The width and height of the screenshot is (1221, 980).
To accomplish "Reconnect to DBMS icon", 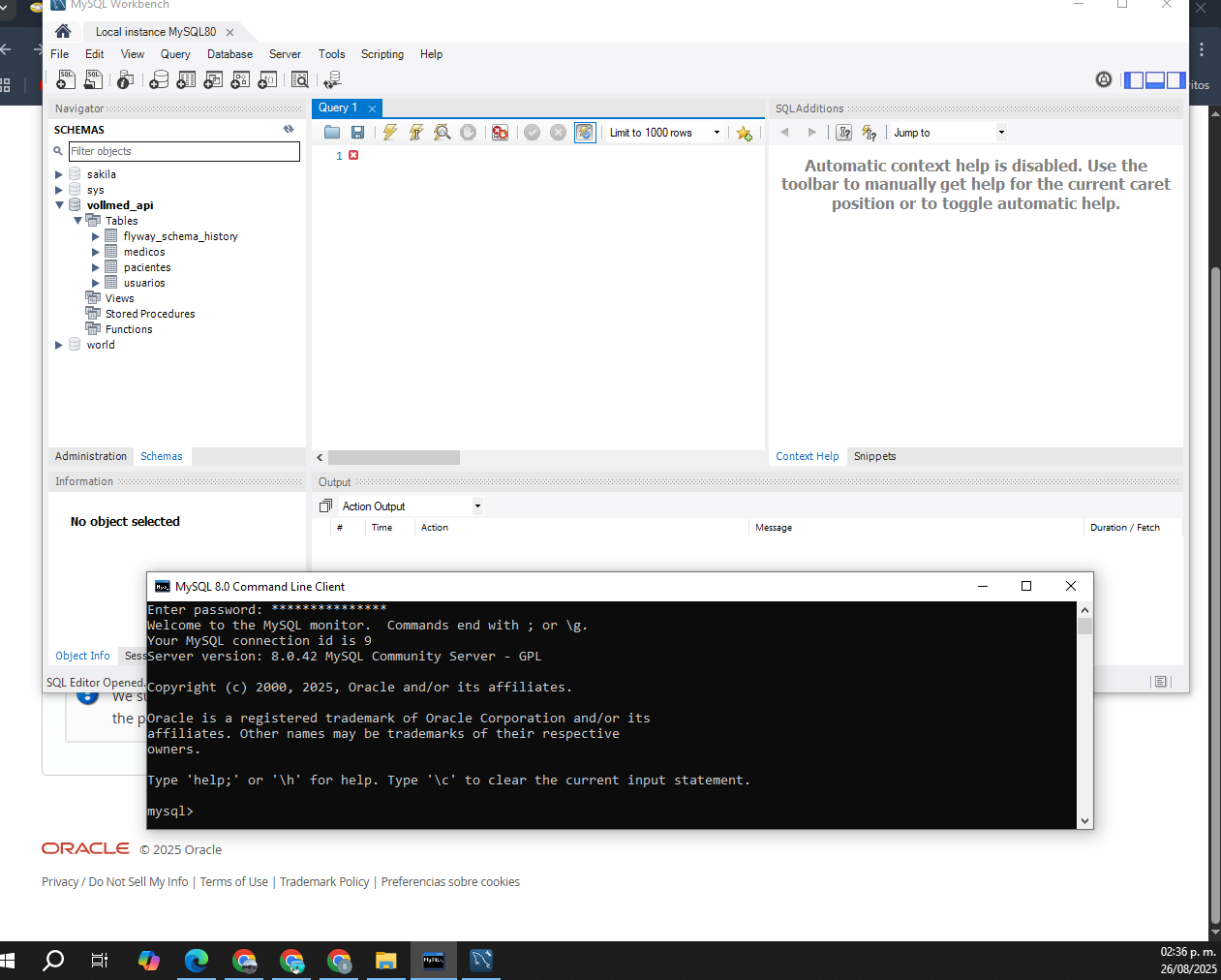I will pyautogui.click(x=332, y=79).
